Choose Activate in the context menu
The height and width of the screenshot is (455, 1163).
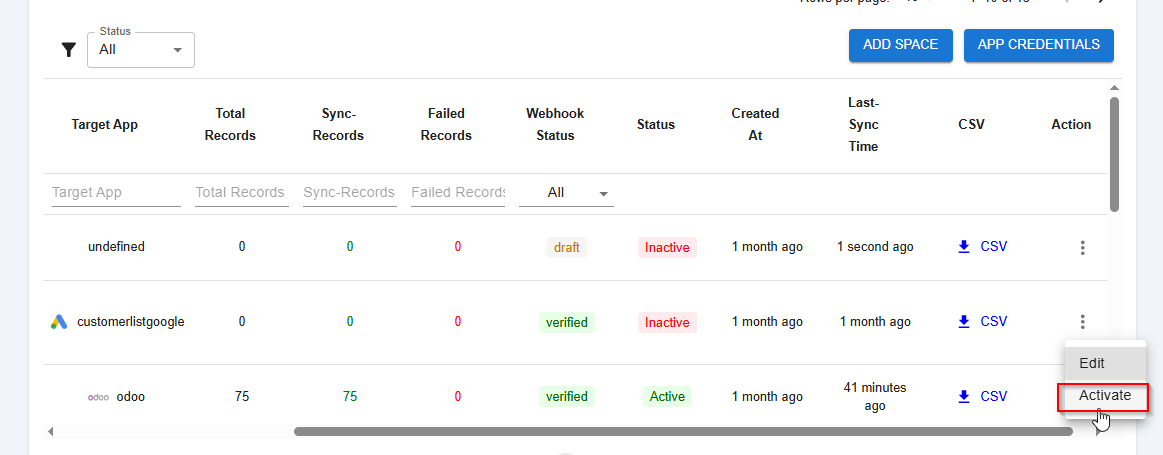[1104, 396]
